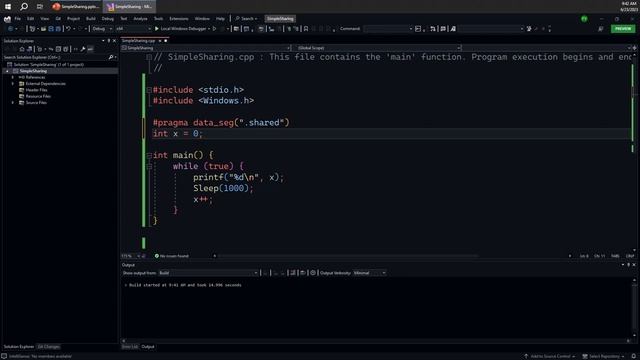
Task: Click Solution Explorer Show All Files icon
Action: (x=65, y=49)
